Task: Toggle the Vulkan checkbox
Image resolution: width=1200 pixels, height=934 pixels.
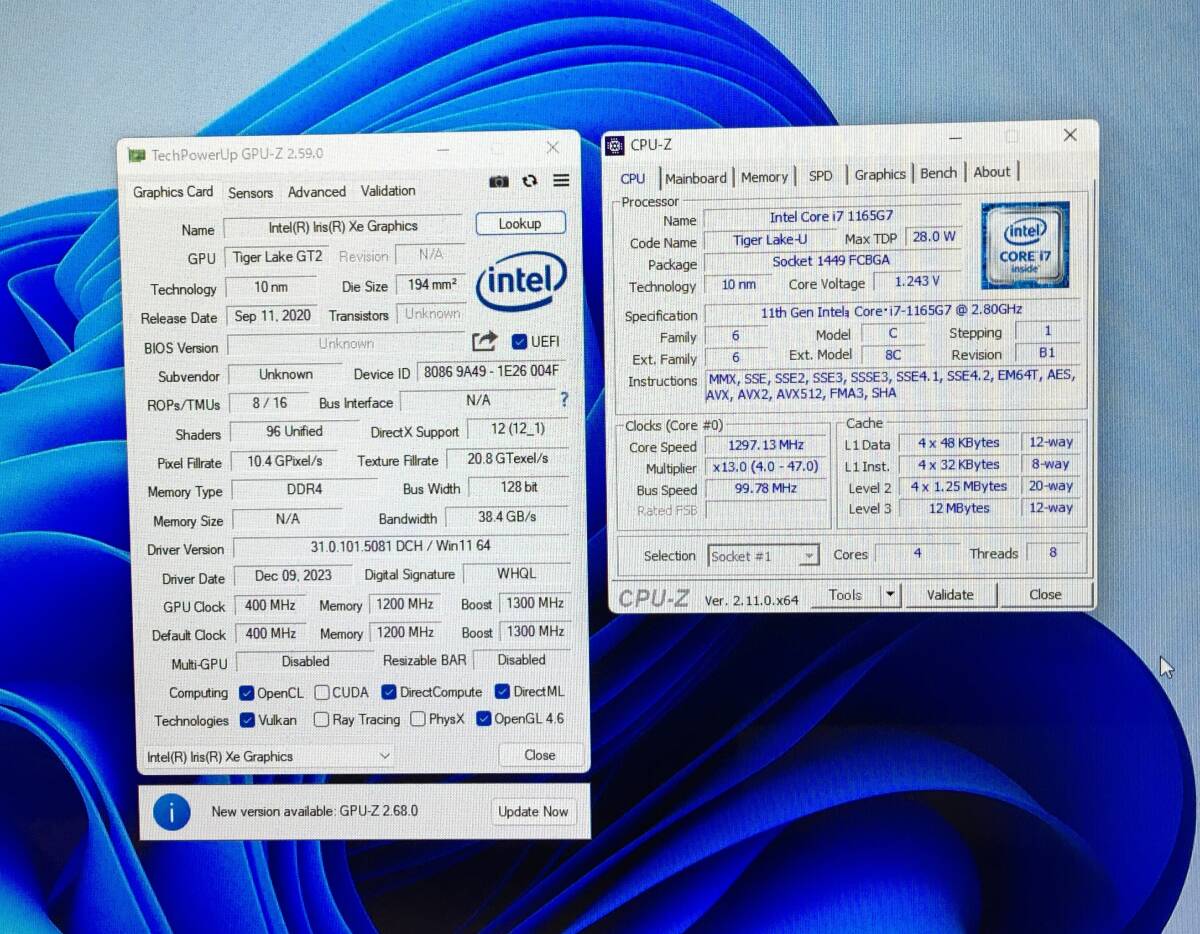Action: [247, 720]
